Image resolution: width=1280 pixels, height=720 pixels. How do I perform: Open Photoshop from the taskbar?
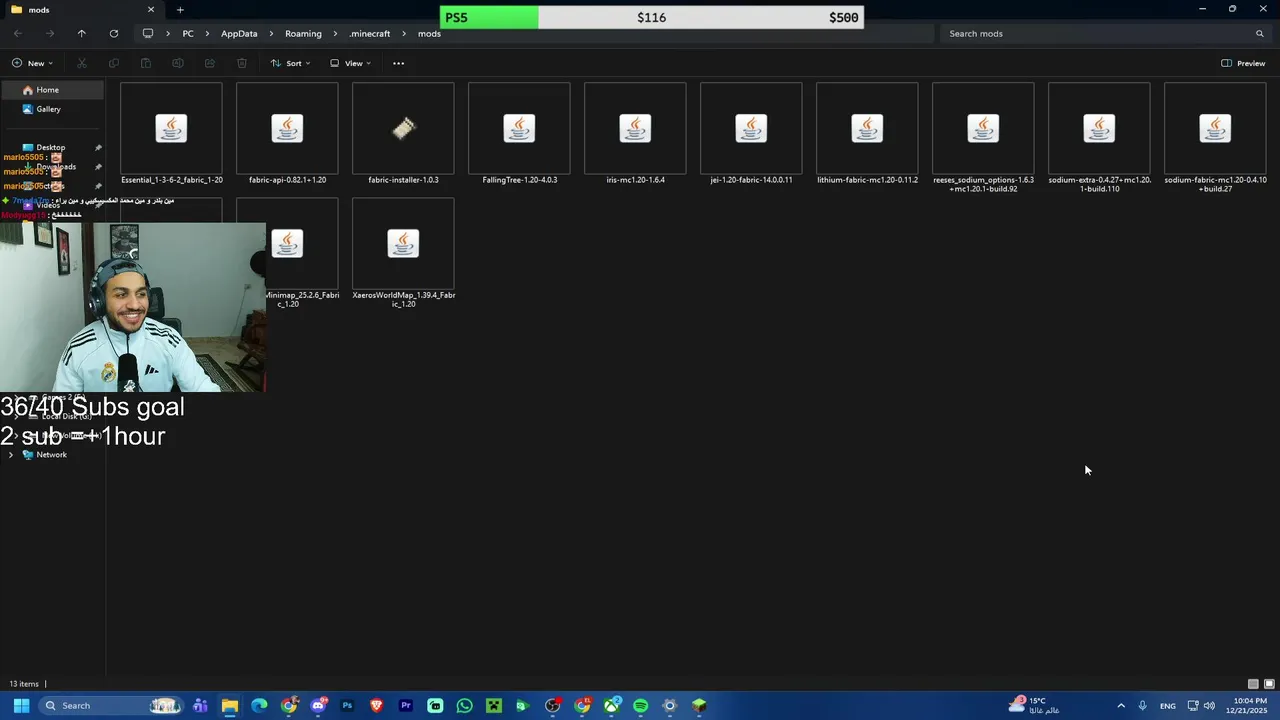point(347,705)
